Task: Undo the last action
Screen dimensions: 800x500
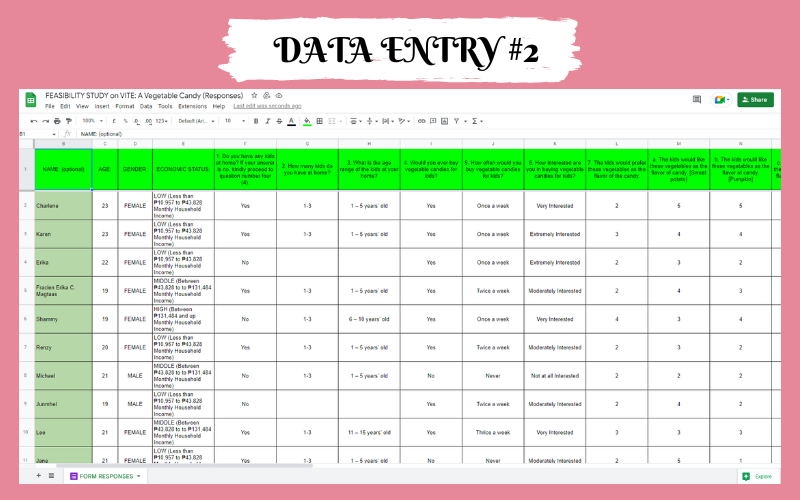Action: point(34,121)
